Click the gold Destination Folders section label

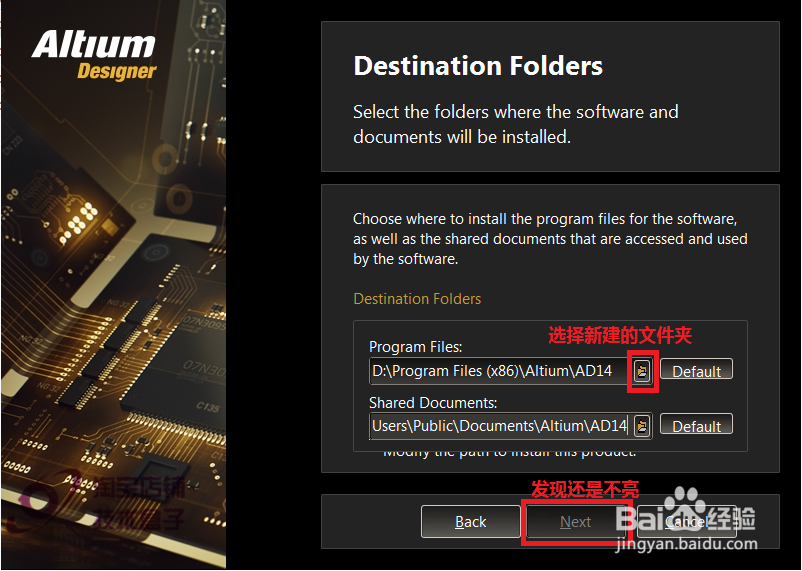[x=417, y=299]
